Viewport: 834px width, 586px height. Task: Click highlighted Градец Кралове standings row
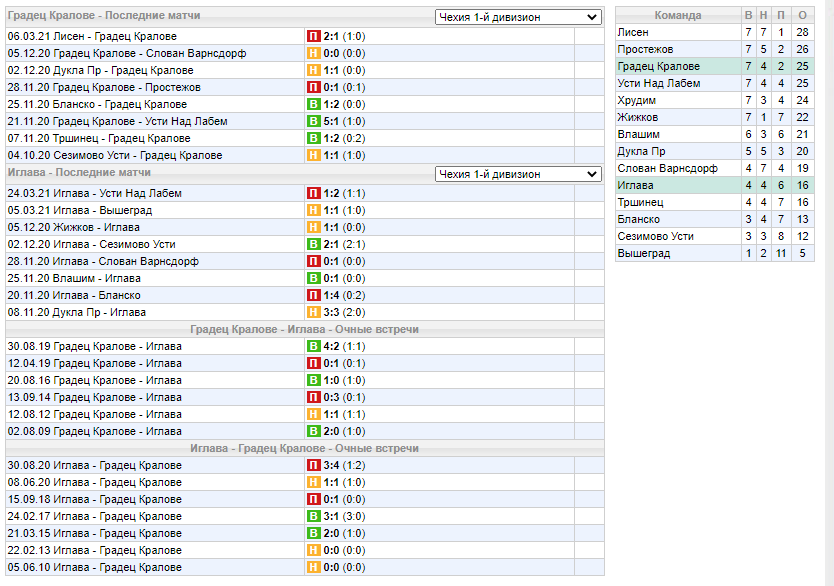714,66
